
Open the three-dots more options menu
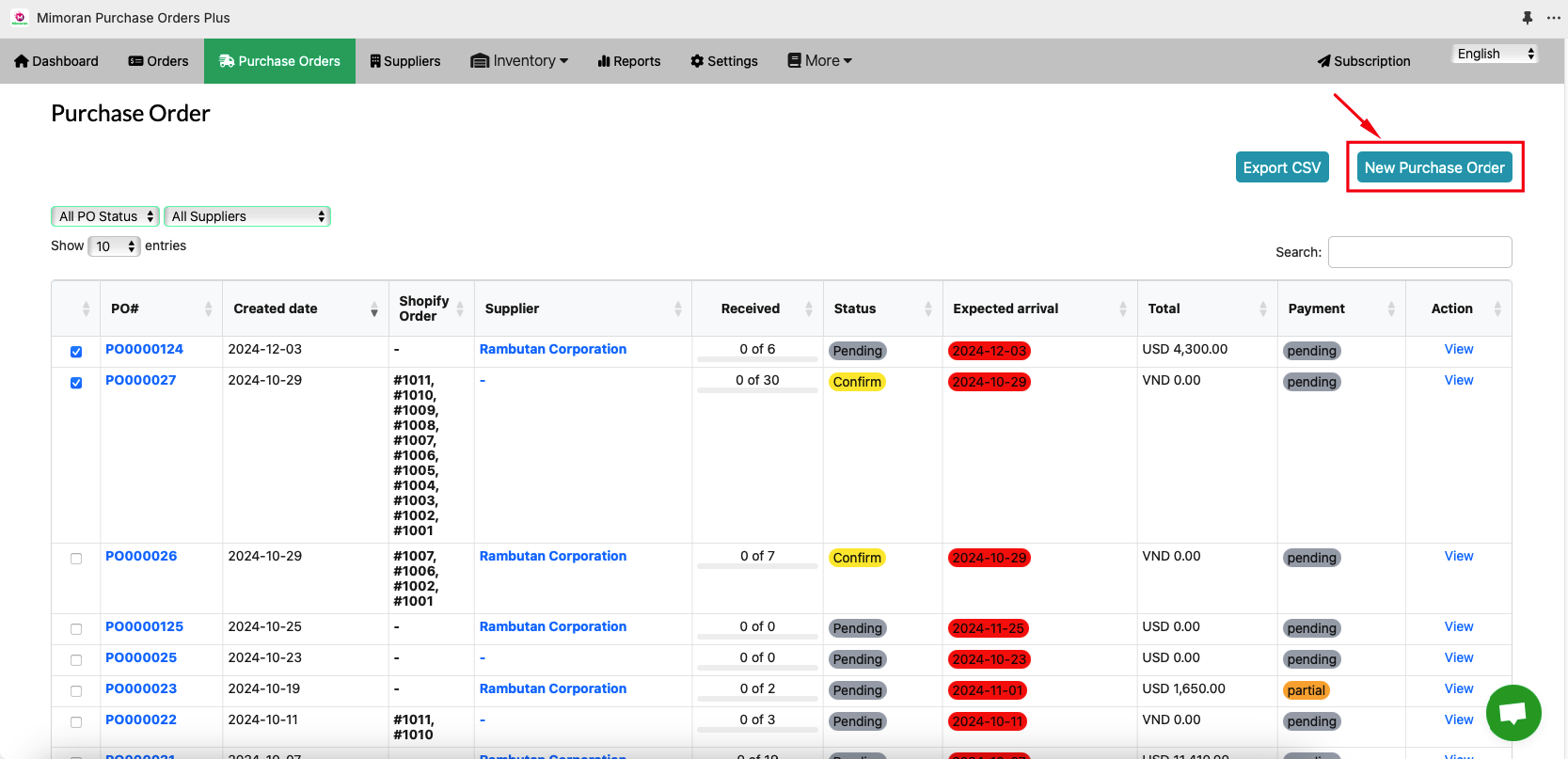point(1554,18)
